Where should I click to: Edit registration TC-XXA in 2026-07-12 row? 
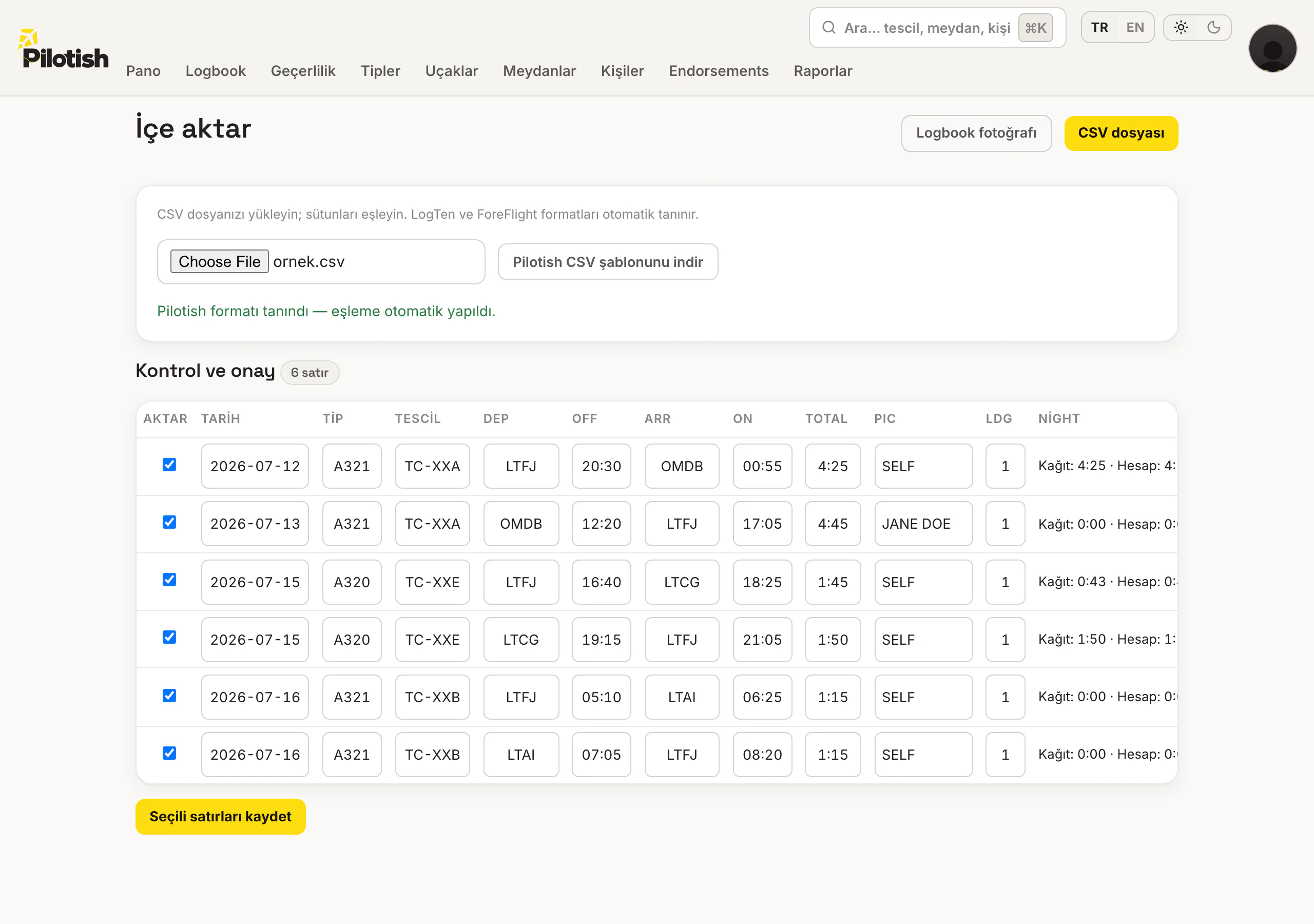click(x=432, y=466)
